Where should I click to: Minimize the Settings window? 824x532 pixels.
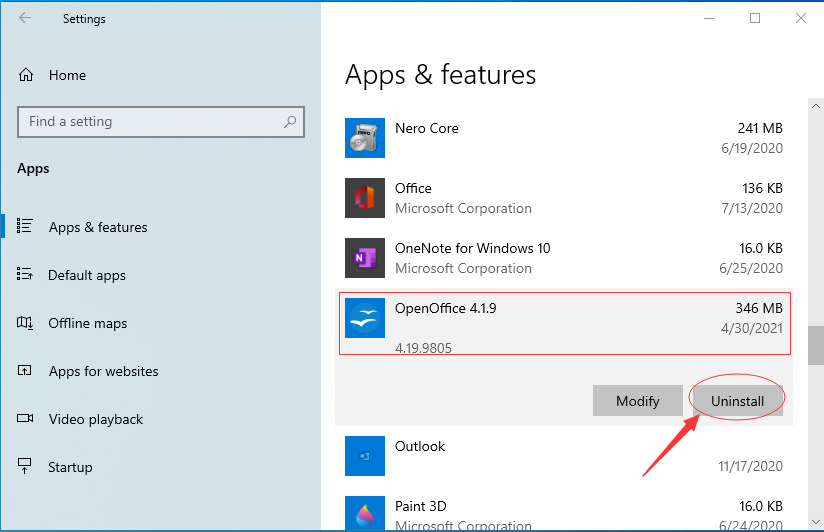(x=709, y=18)
